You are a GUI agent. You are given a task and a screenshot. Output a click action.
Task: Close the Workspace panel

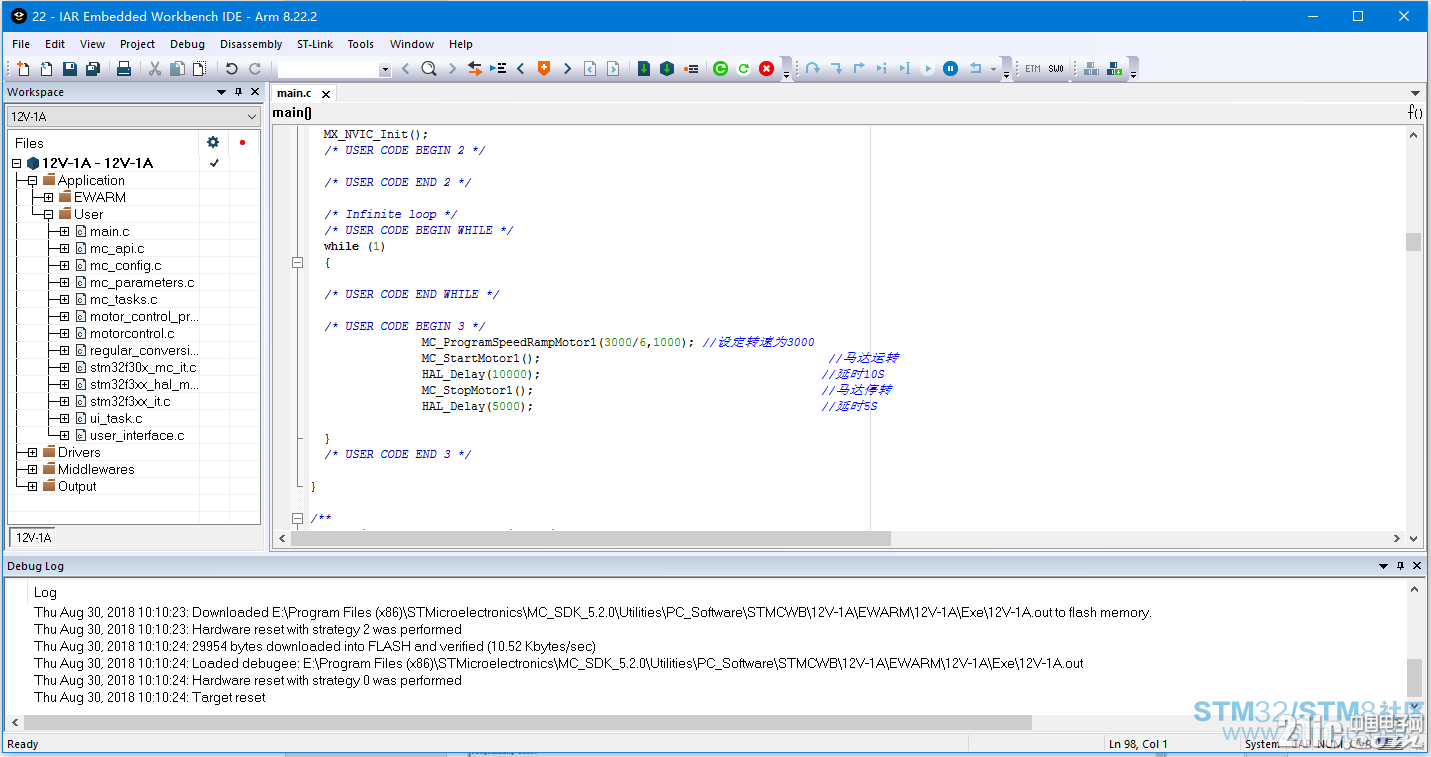255,92
